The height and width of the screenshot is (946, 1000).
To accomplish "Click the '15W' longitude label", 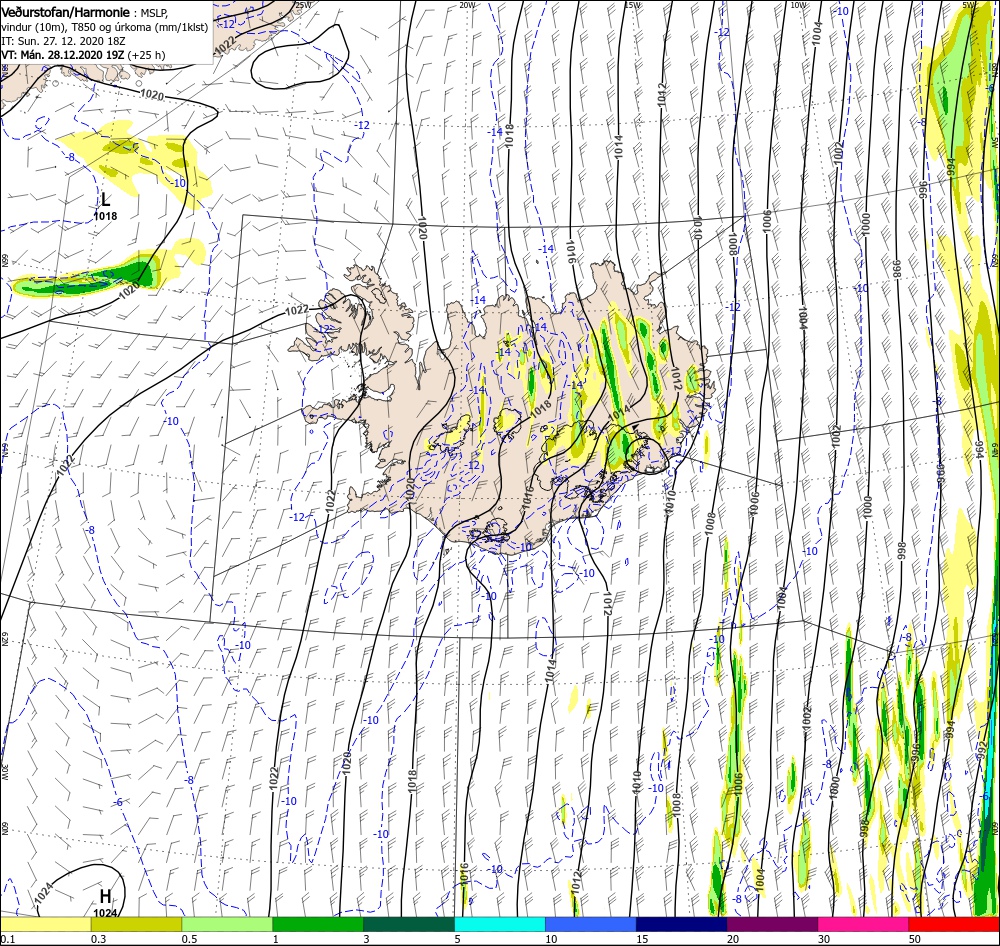I will (x=633, y=5).
